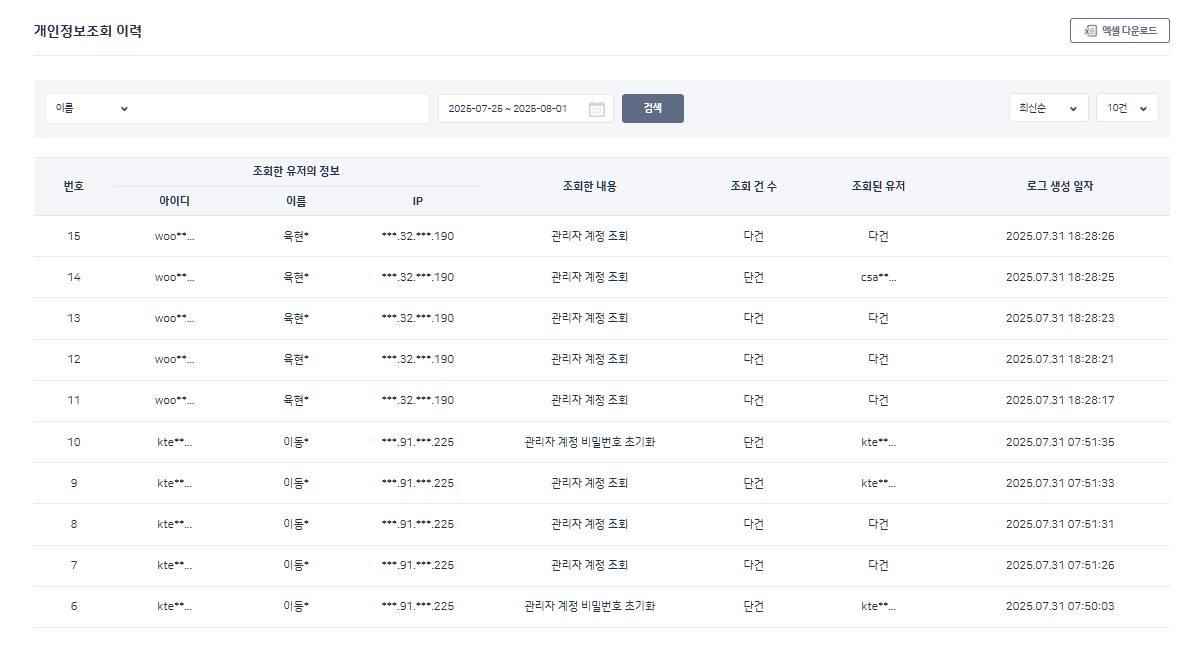Click the 조회한 내용 column header
The width and height of the screenshot is (1188, 645).
tap(589, 186)
